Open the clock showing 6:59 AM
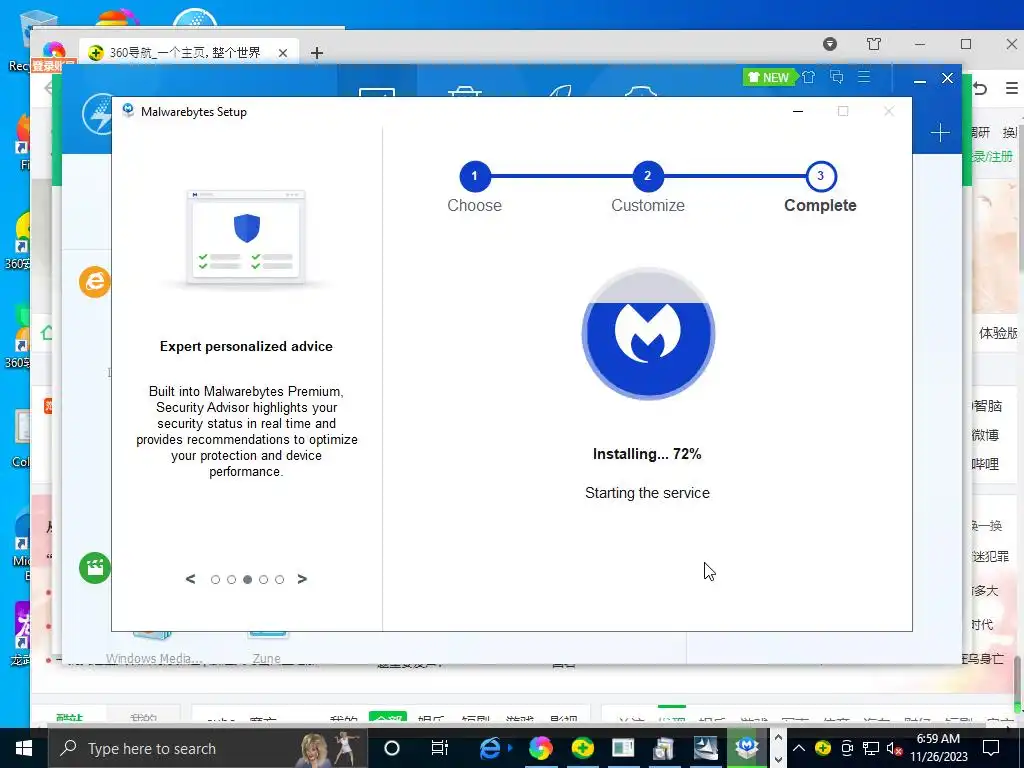 (938, 748)
